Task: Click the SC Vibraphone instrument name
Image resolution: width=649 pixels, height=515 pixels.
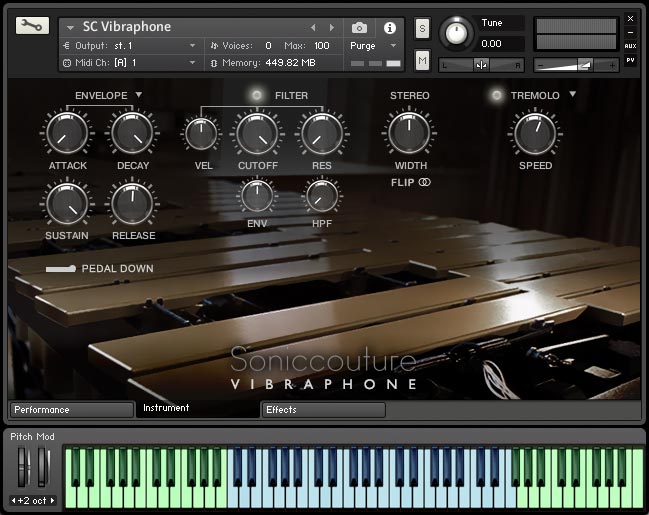Action: pos(127,27)
